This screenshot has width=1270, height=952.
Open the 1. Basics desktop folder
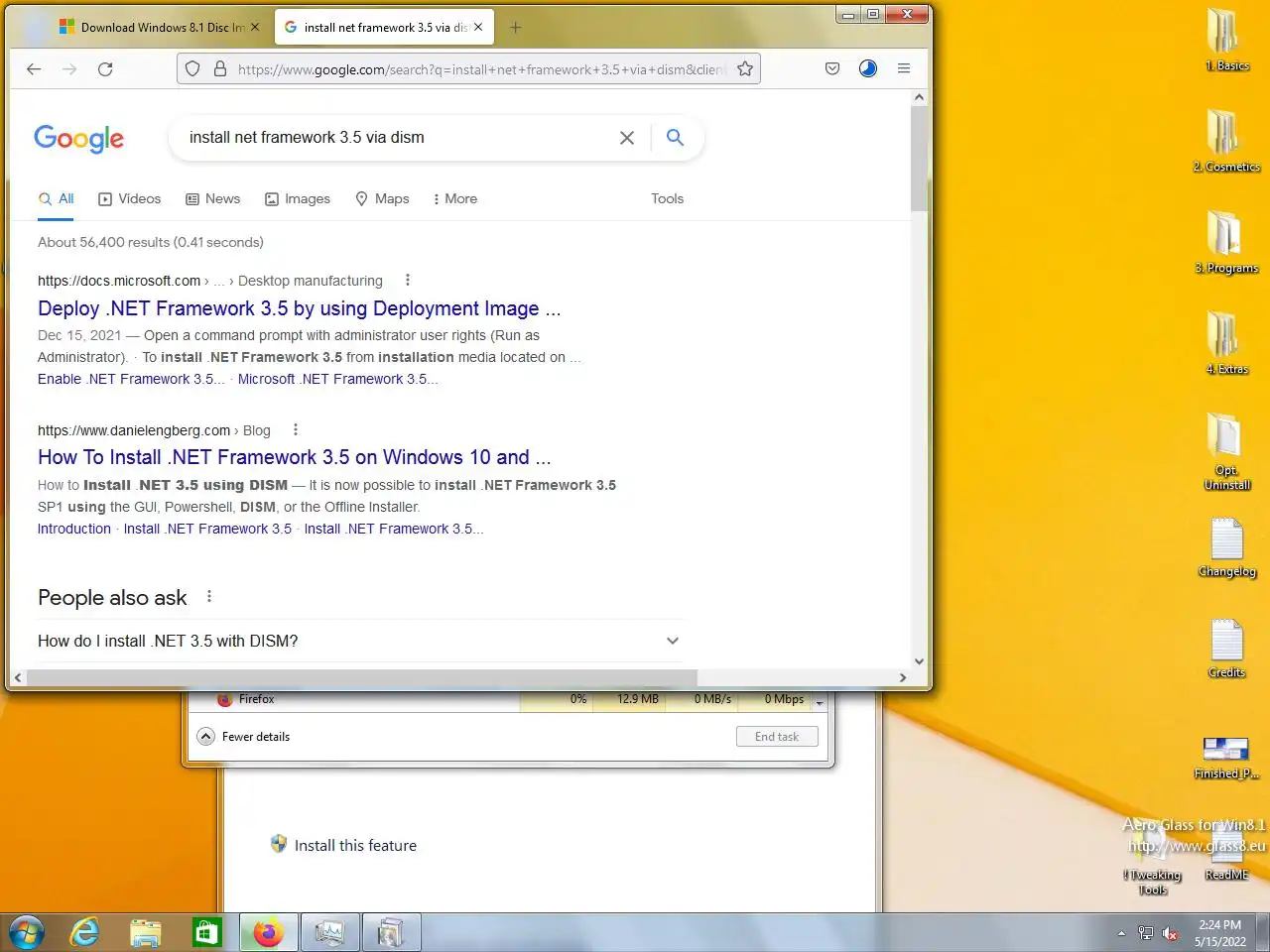click(x=1226, y=40)
